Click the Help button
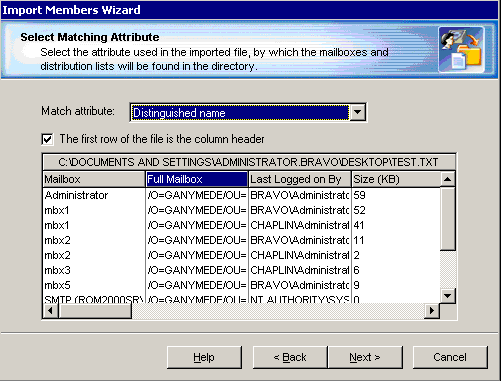This screenshot has height=381, width=501. coord(204,357)
